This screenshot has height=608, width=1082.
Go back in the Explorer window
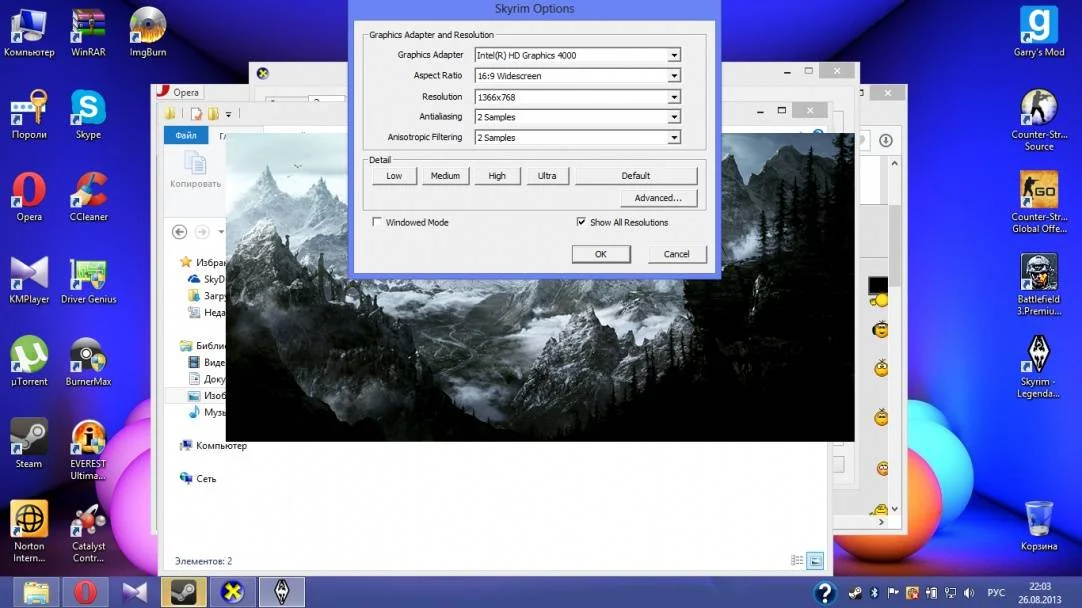[179, 232]
